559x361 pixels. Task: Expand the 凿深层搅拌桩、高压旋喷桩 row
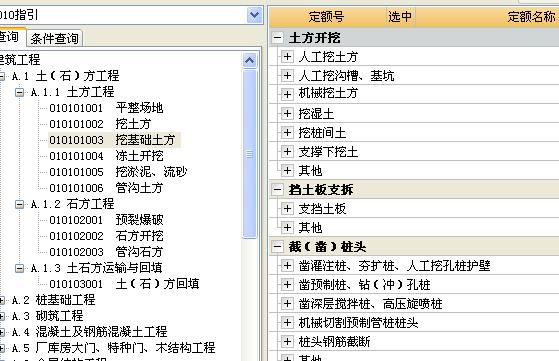coord(287,304)
